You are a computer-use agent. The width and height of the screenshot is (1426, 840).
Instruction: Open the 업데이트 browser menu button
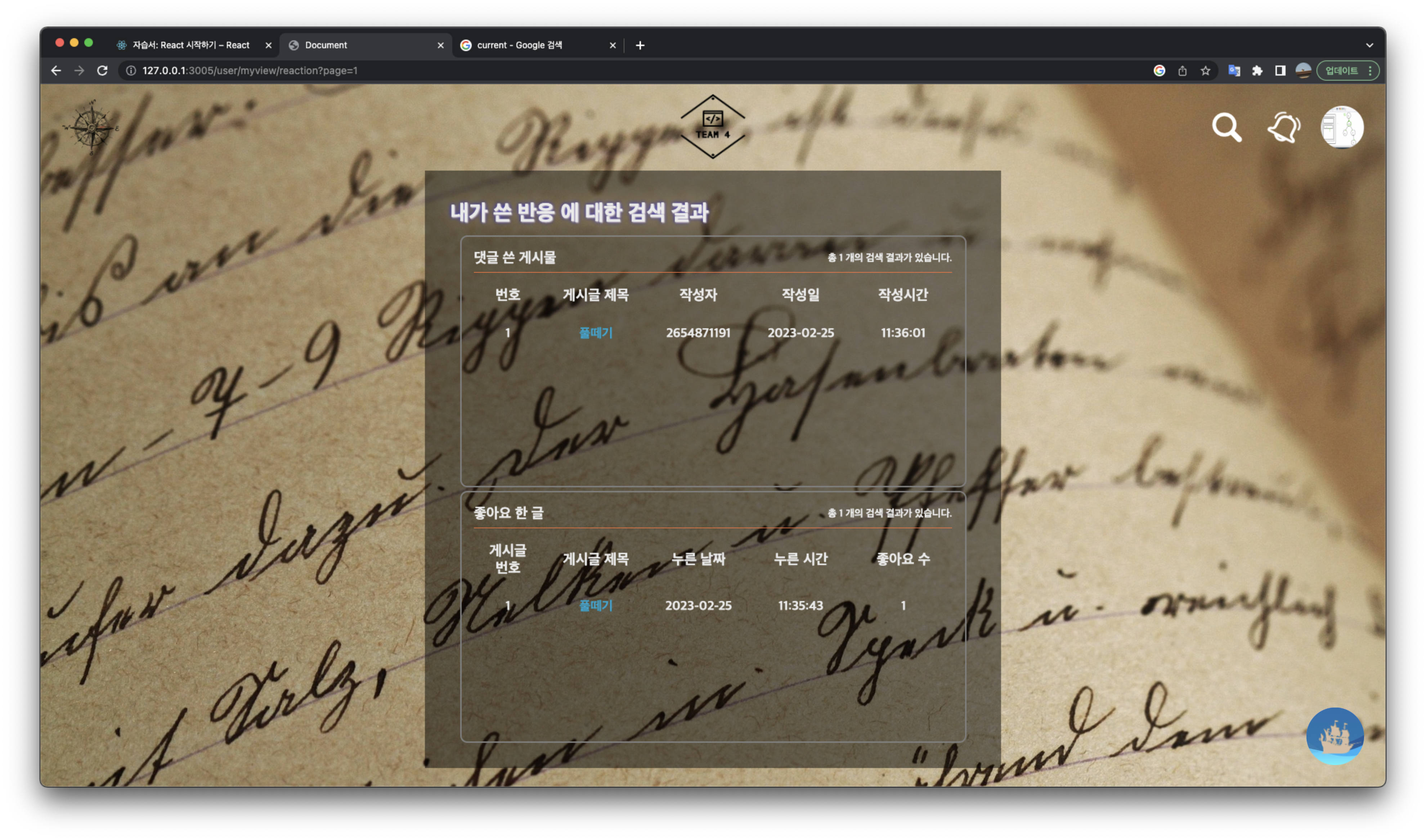pos(1347,71)
